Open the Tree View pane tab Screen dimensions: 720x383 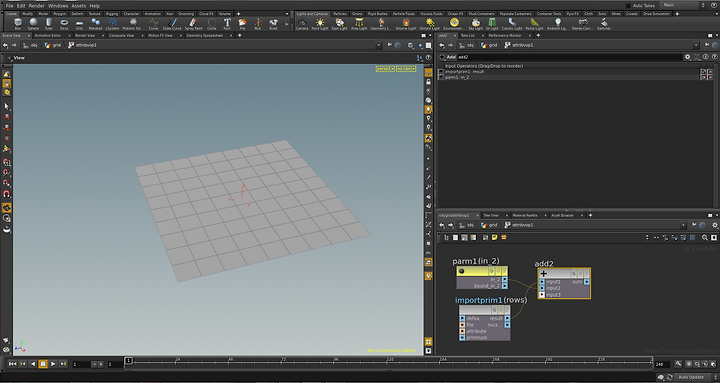[x=490, y=215]
